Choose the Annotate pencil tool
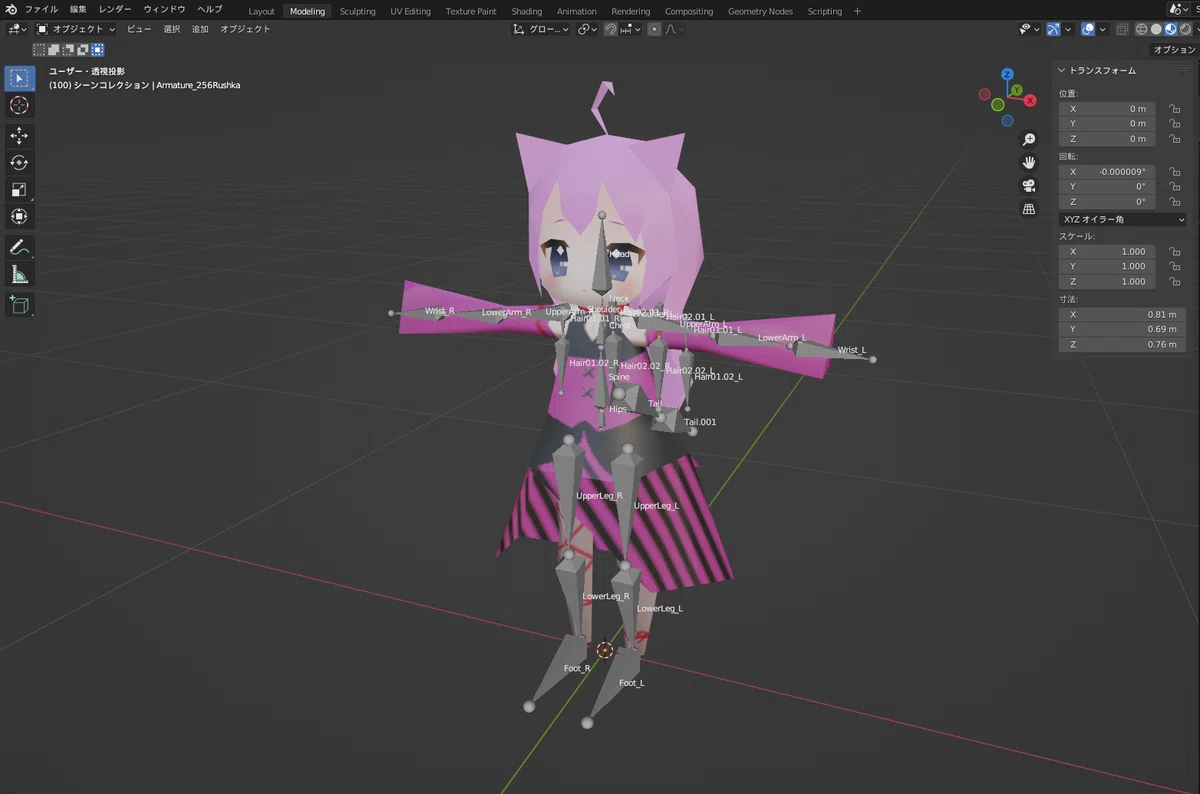This screenshot has height=794, width=1200. click(x=19, y=246)
